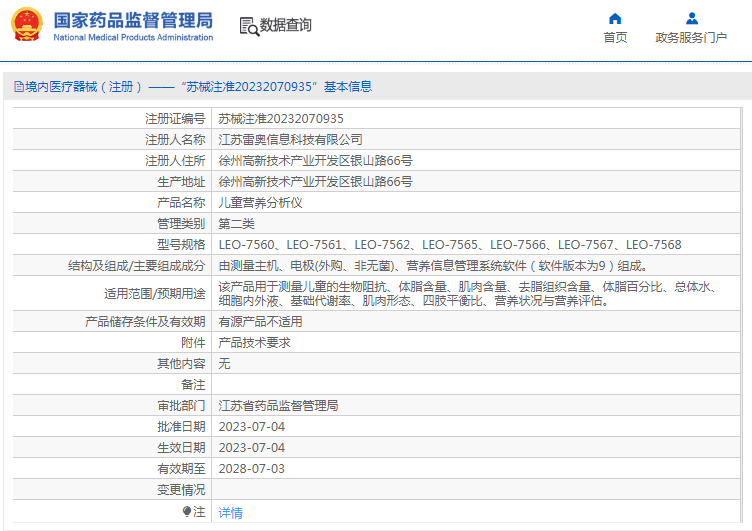Click the 其他内容 value 无

click(224, 364)
